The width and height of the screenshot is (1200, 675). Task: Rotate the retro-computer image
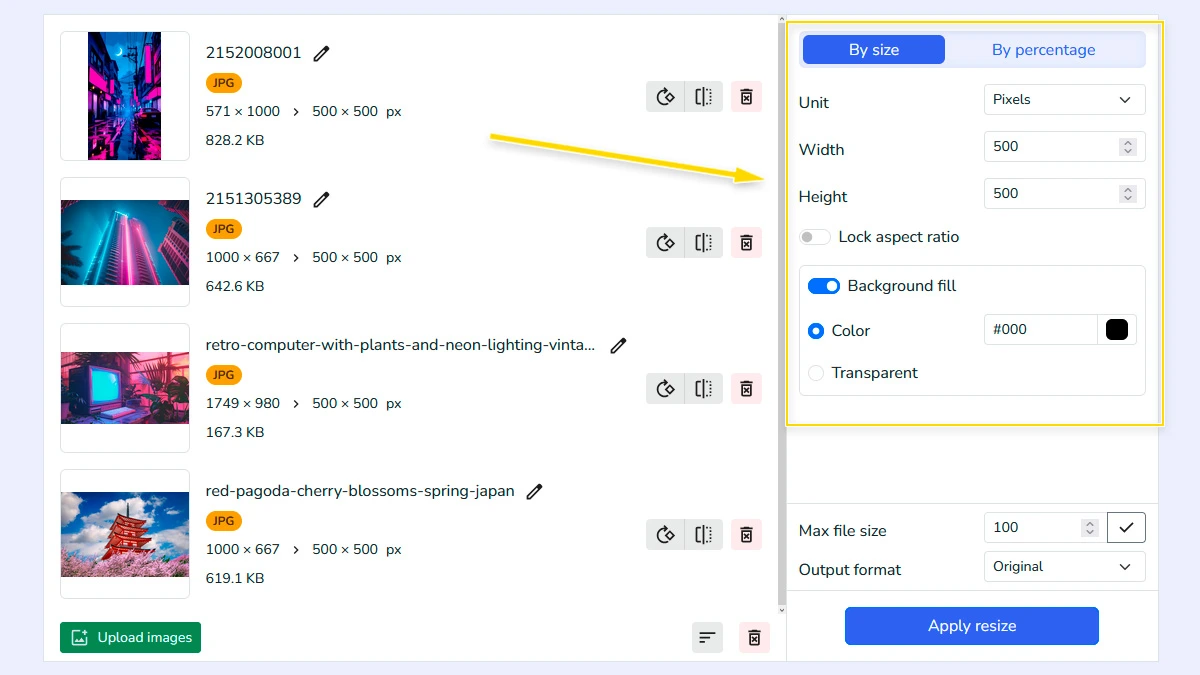[x=665, y=388]
